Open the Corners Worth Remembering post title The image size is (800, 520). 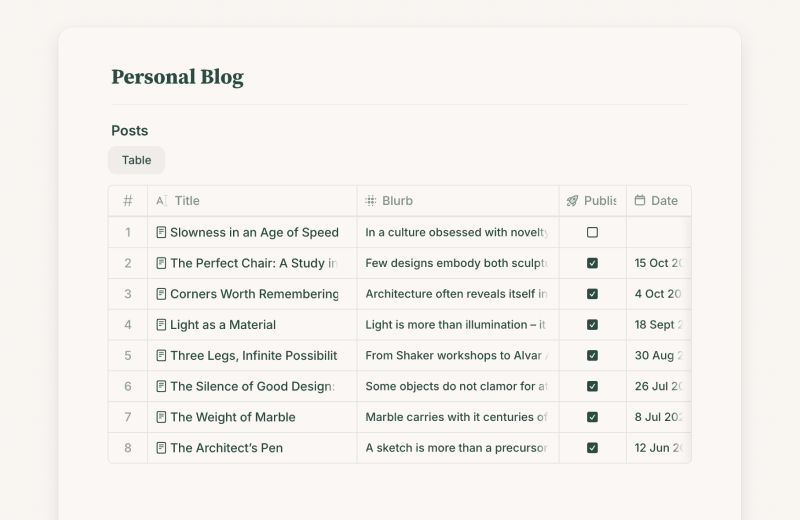click(254, 294)
